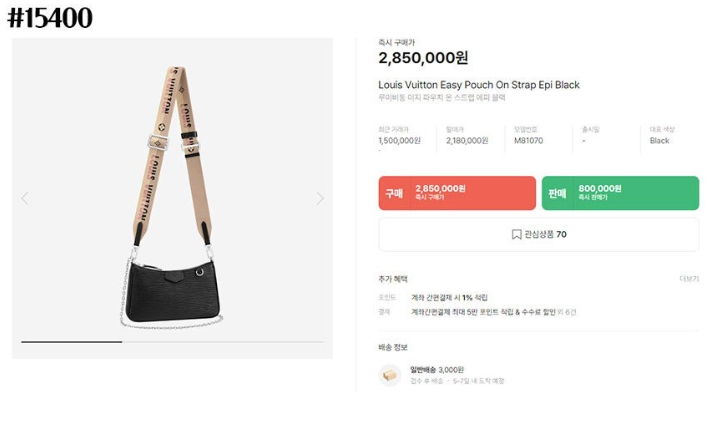
Task: Click the recent trade price 1,500,000원
Action: (x=400, y=141)
